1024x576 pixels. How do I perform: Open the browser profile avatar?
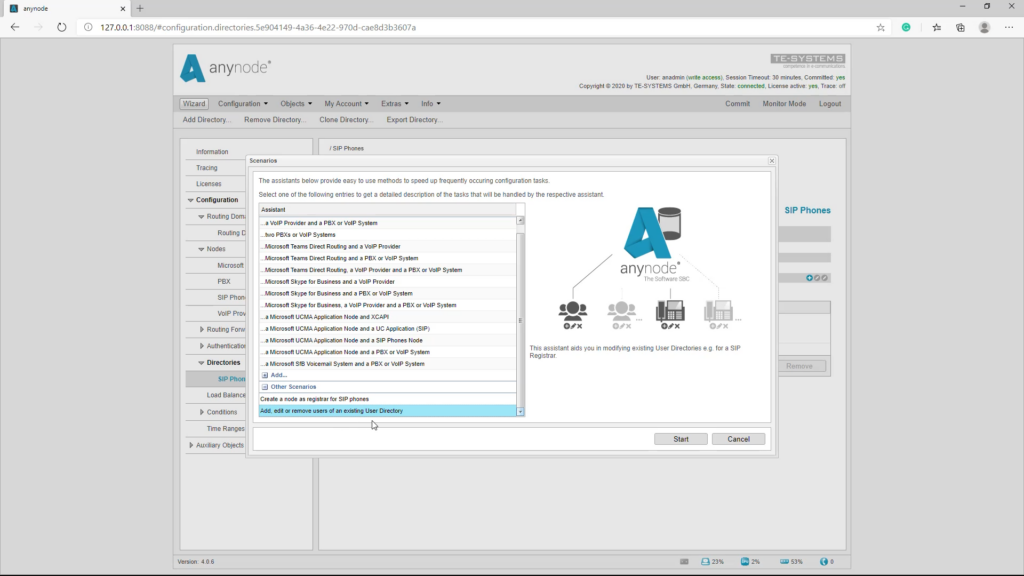984,27
